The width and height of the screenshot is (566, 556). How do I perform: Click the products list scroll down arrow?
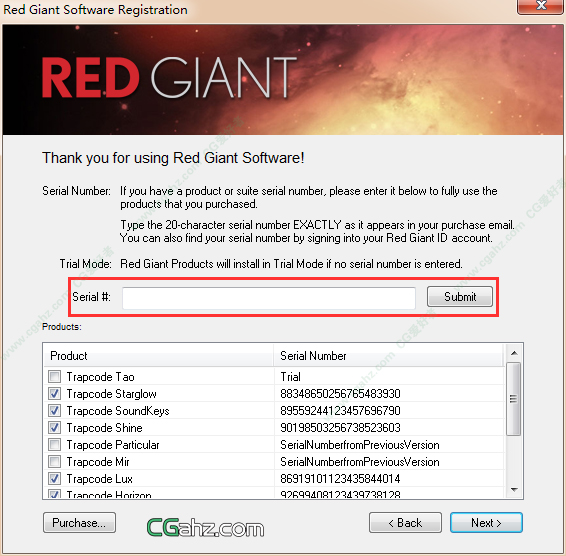click(514, 490)
